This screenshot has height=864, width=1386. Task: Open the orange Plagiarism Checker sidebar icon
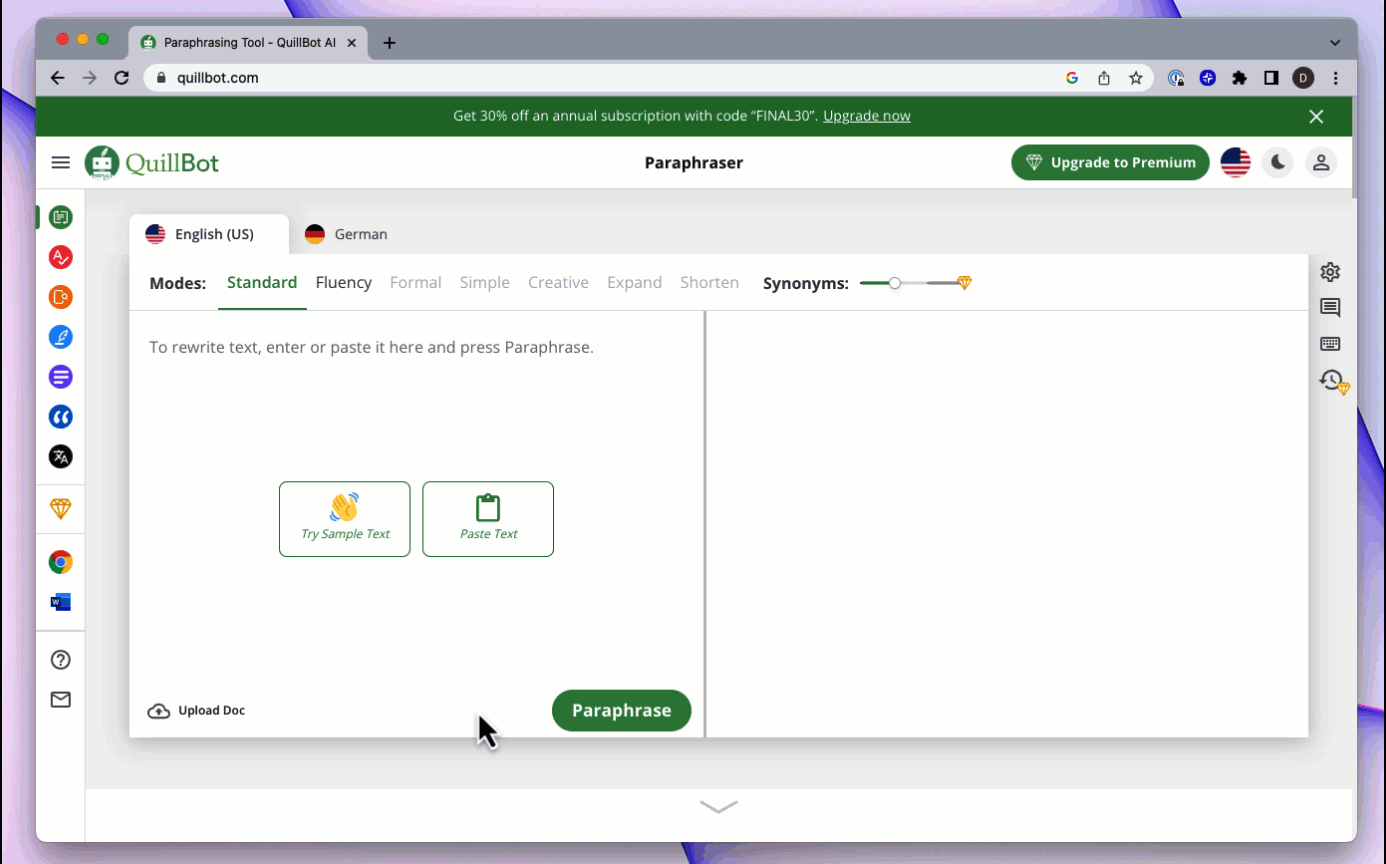click(x=61, y=297)
